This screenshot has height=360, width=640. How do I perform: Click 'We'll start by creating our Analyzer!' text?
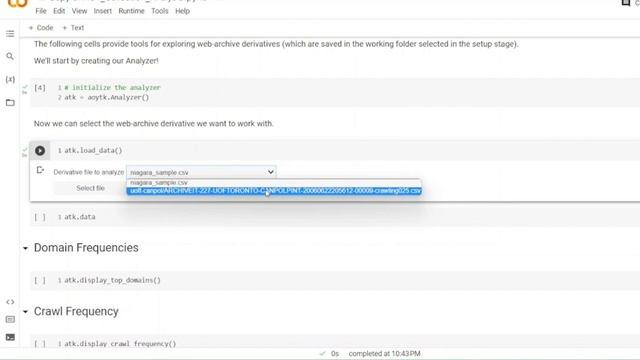96,61
